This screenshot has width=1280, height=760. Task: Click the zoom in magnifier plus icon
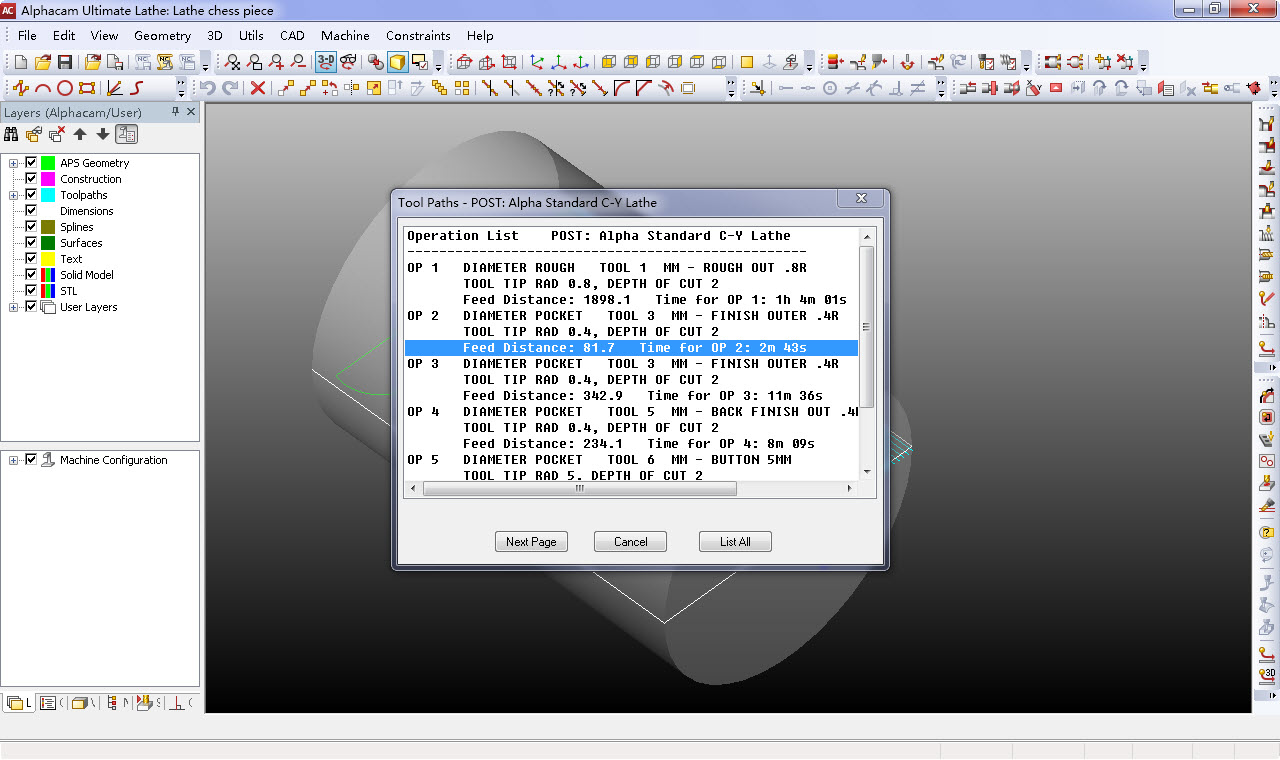point(276,62)
